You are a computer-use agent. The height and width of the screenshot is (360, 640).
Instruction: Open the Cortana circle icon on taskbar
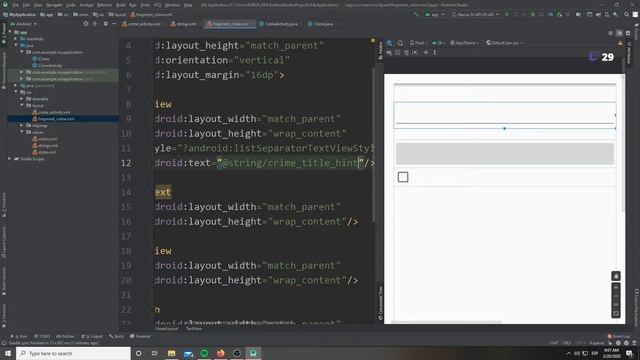[139, 353]
